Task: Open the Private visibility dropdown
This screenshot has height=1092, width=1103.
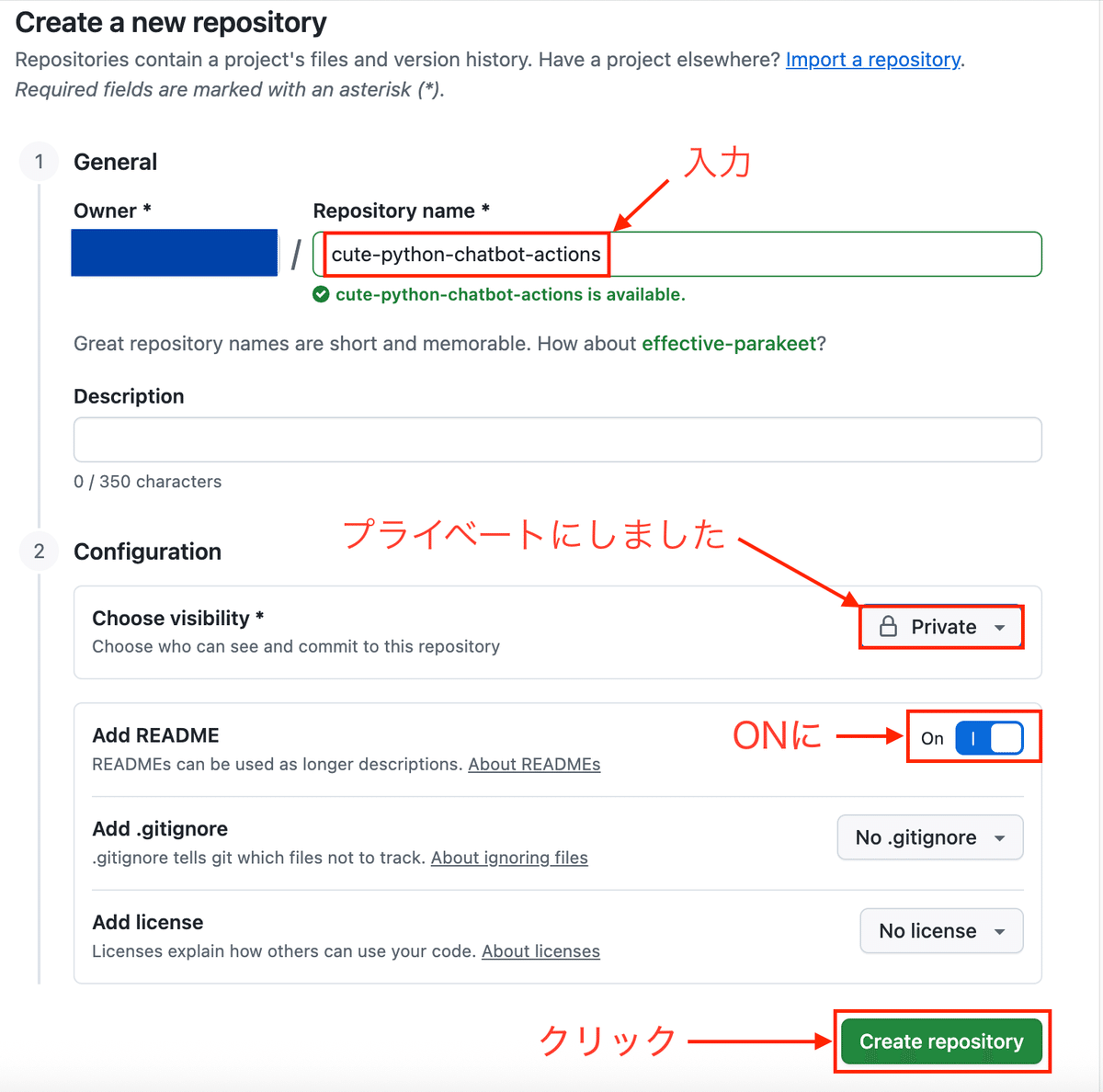Action: [x=941, y=627]
